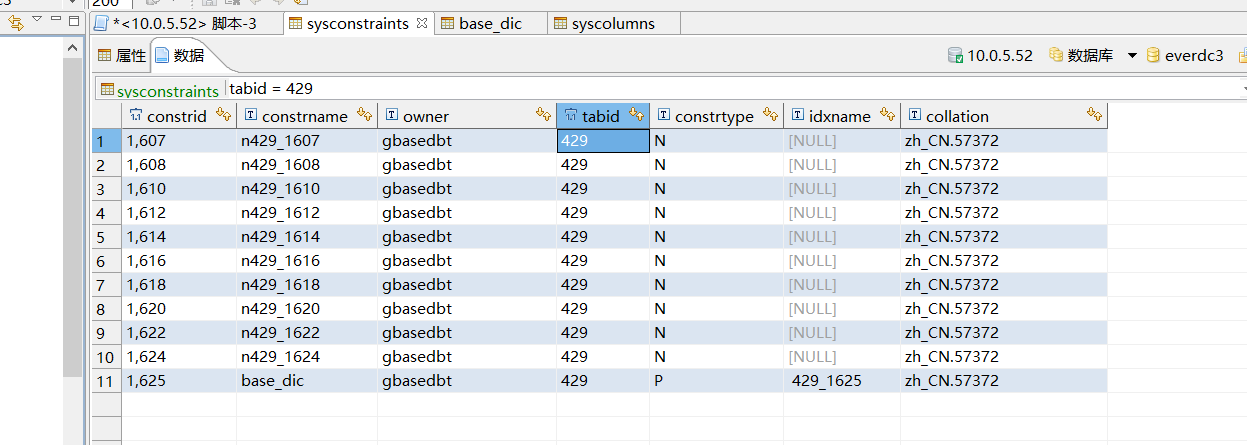The height and width of the screenshot is (445, 1247).
Task: Select row number 6 header
Action: click(106, 261)
